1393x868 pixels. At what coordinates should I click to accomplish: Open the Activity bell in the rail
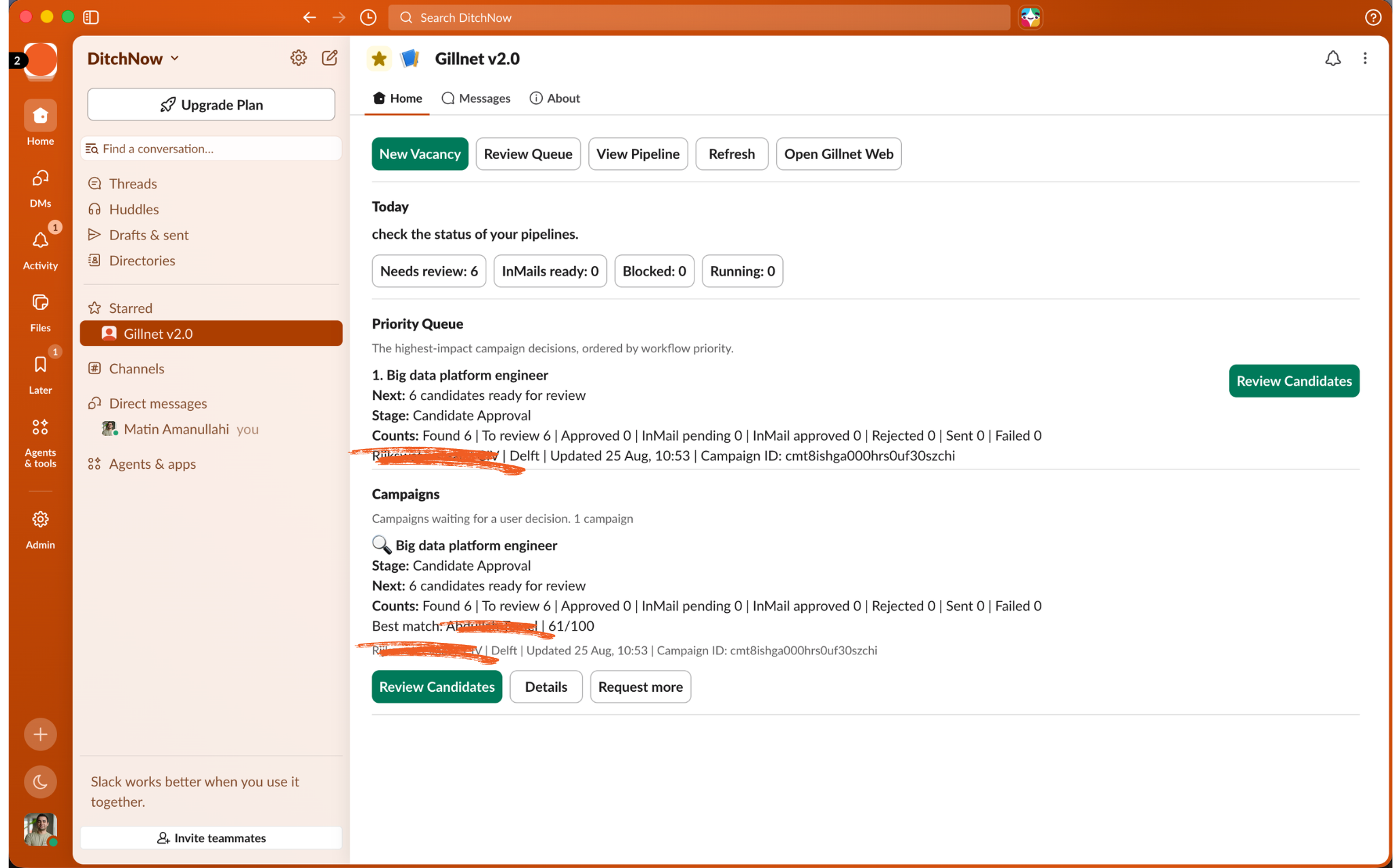(x=40, y=249)
